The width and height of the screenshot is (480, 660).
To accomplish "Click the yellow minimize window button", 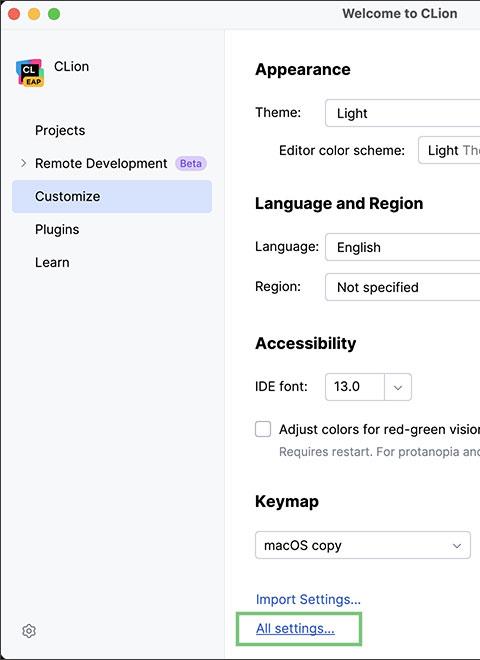I will coord(34,14).
